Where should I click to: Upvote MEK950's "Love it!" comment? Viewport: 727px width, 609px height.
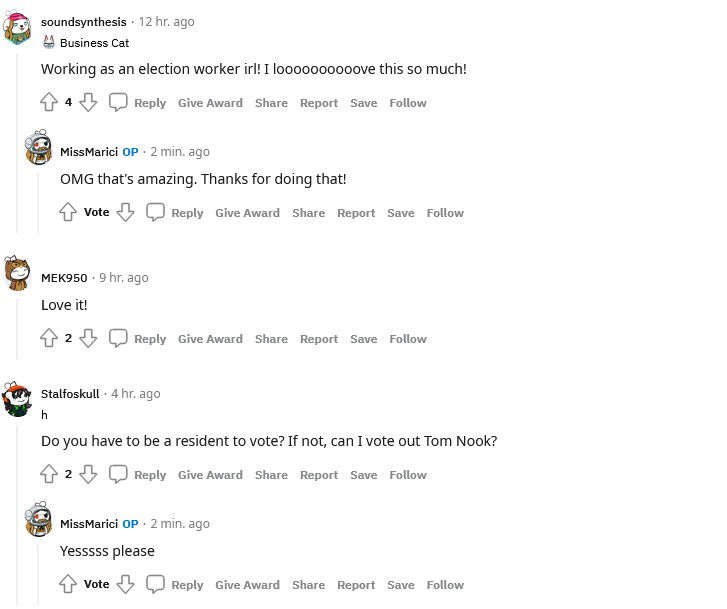pyautogui.click(x=49, y=338)
